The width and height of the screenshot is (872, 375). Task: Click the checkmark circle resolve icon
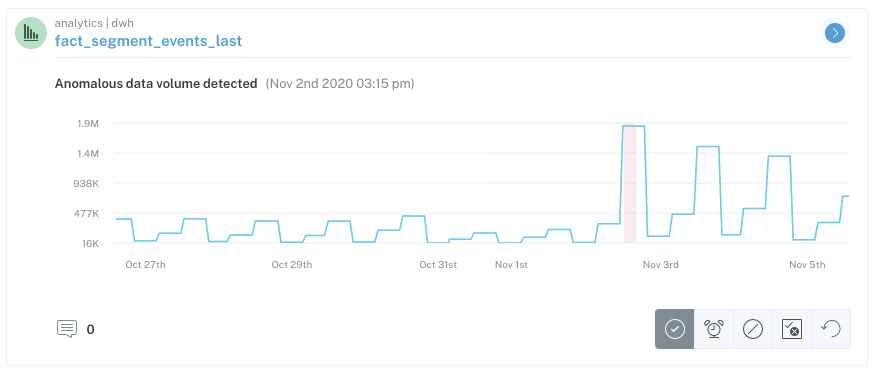click(x=675, y=329)
